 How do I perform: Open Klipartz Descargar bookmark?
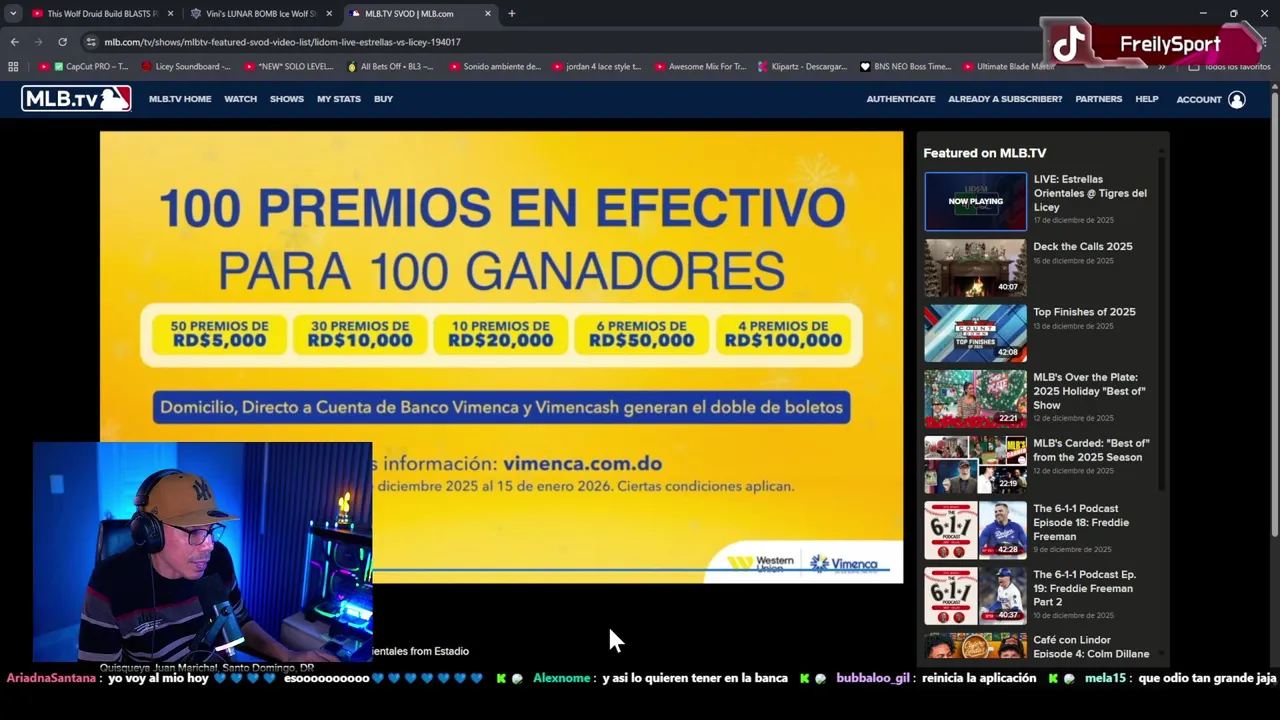802,67
